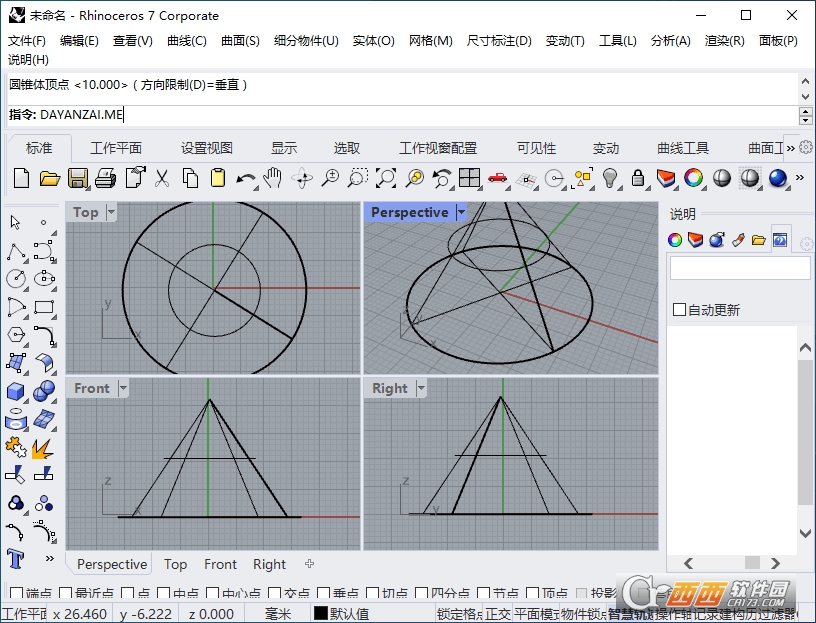
Task: Select the Circle tool in sidebar
Action: pyautogui.click(x=16, y=278)
